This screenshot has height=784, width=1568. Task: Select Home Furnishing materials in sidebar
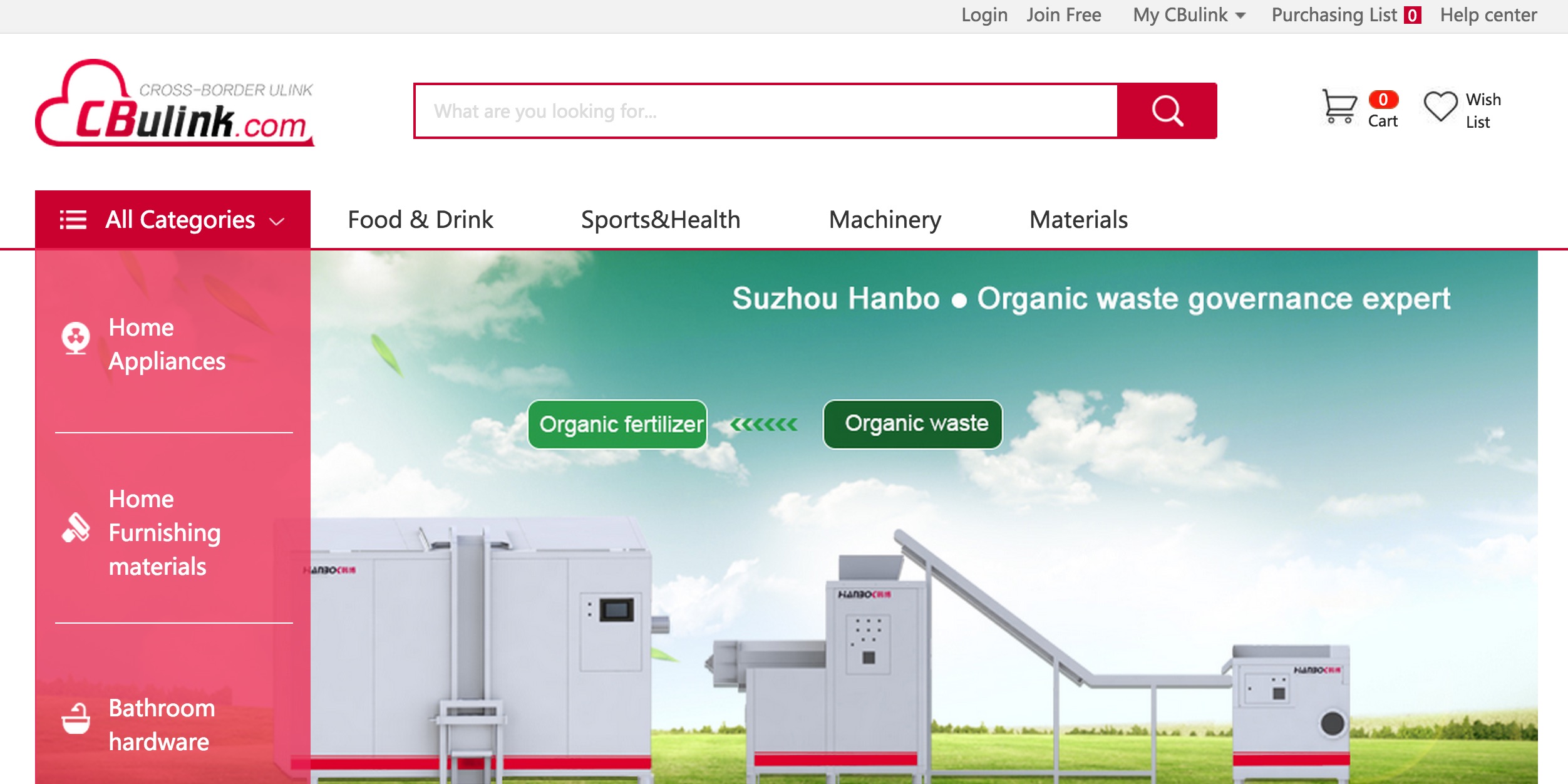tap(165, 533)
